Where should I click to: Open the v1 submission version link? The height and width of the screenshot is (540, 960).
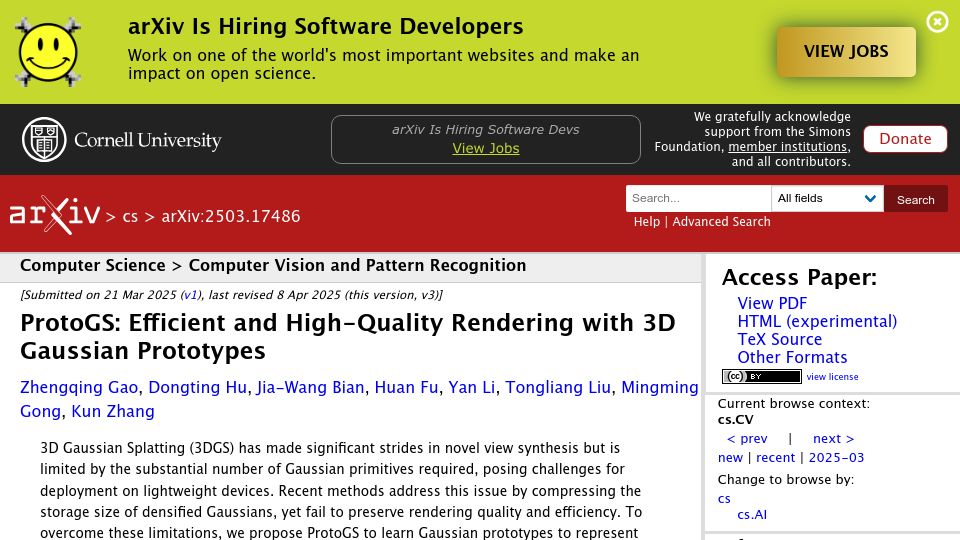(190, 294)
